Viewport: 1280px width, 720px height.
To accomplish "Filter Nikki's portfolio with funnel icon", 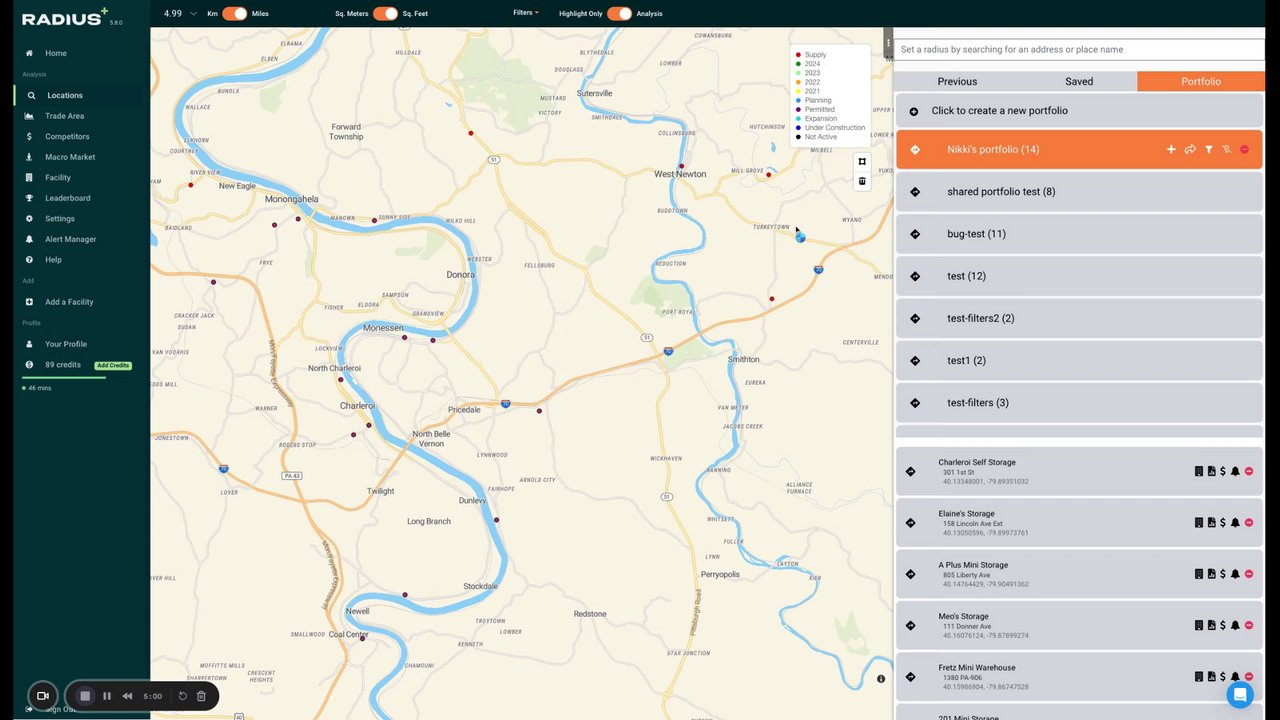I will [x=1208, y=149].
